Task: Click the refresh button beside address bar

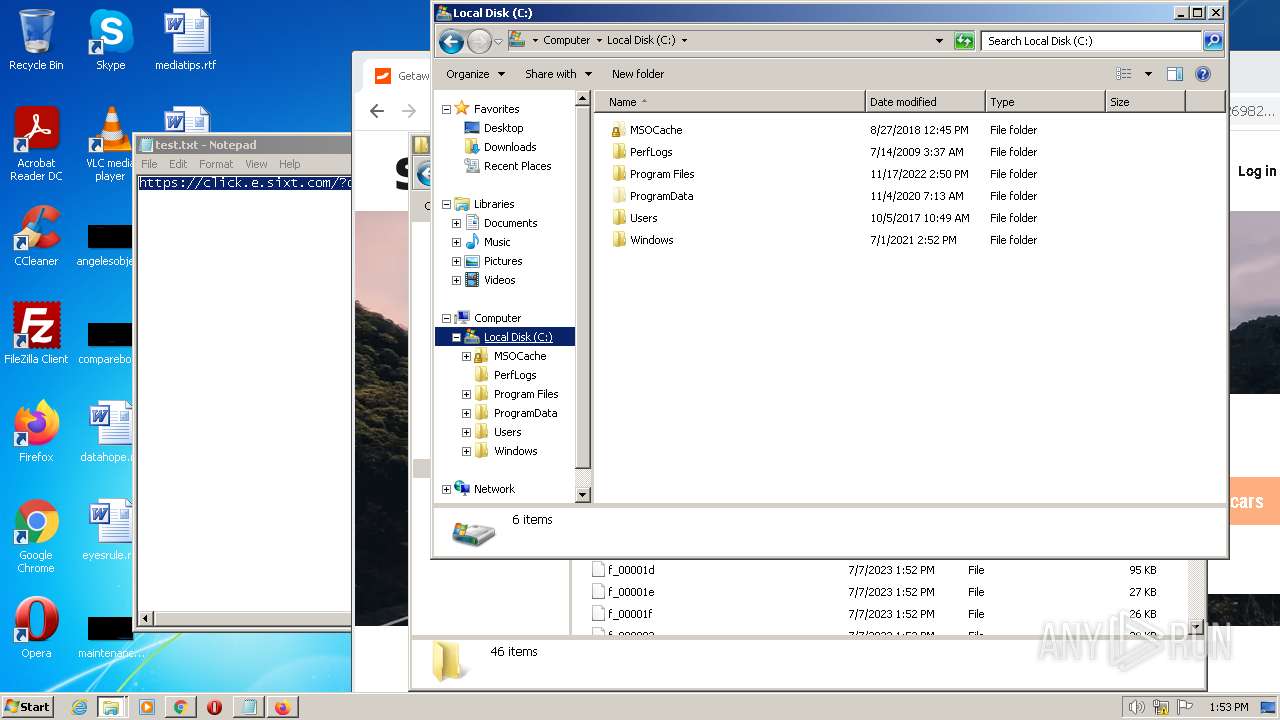Action: pos(964,41)
